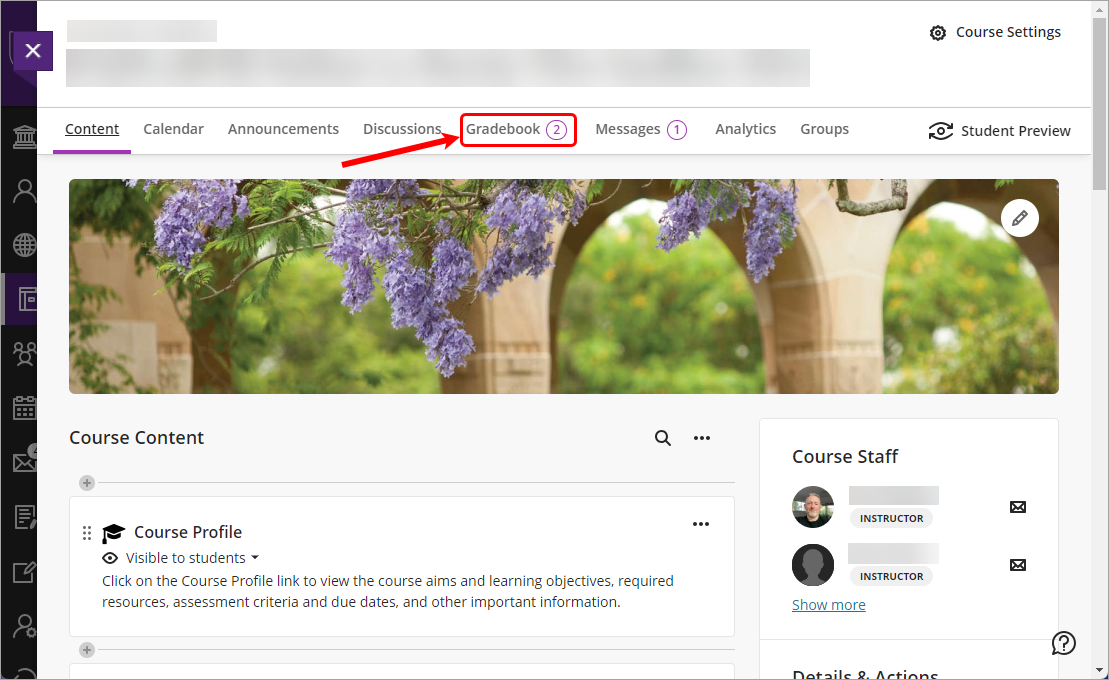Open the Calendar icon in the left sidebar

coord(22,408)
